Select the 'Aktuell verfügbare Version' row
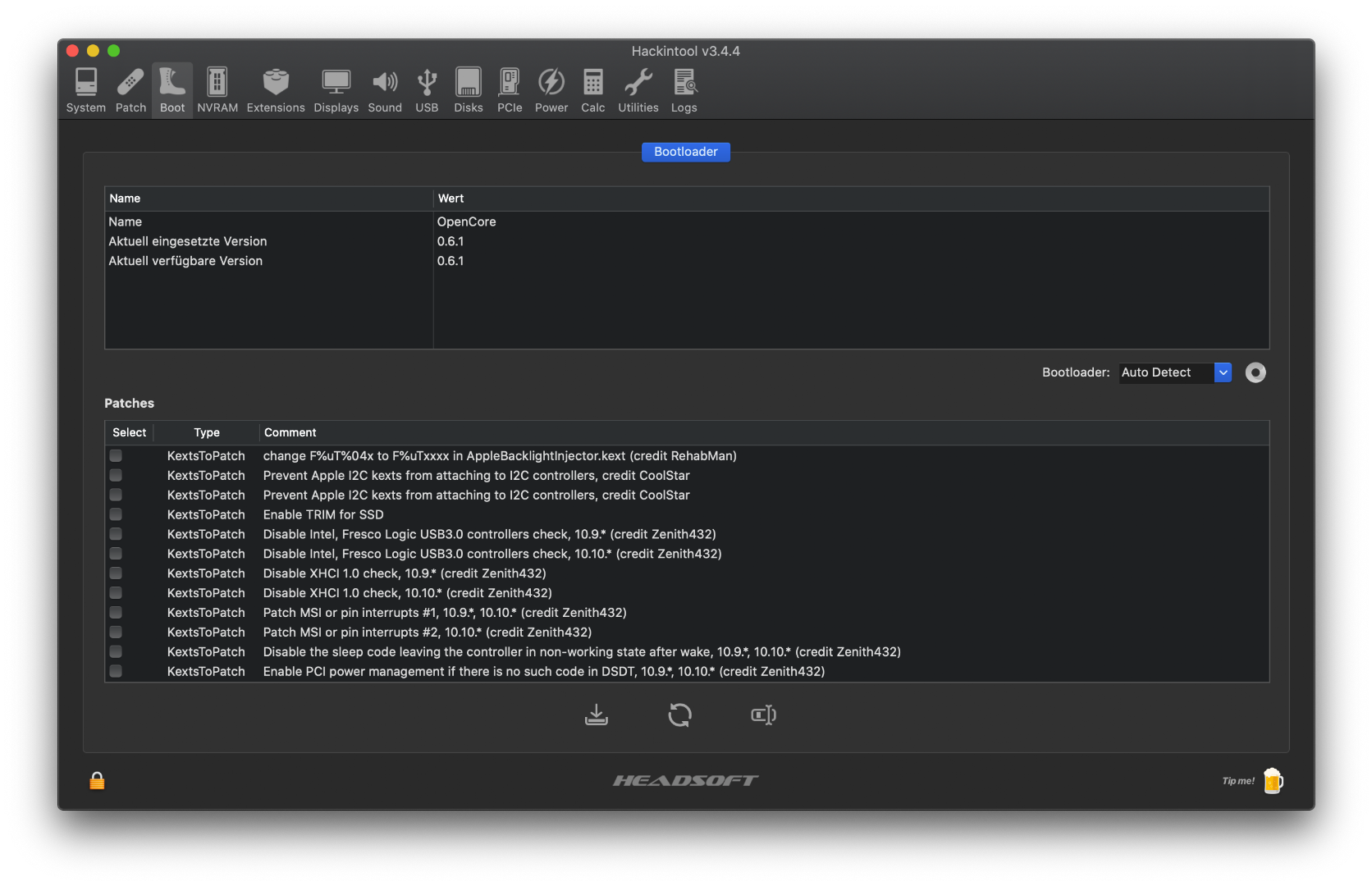The image size is (1372, 886). 186,261
